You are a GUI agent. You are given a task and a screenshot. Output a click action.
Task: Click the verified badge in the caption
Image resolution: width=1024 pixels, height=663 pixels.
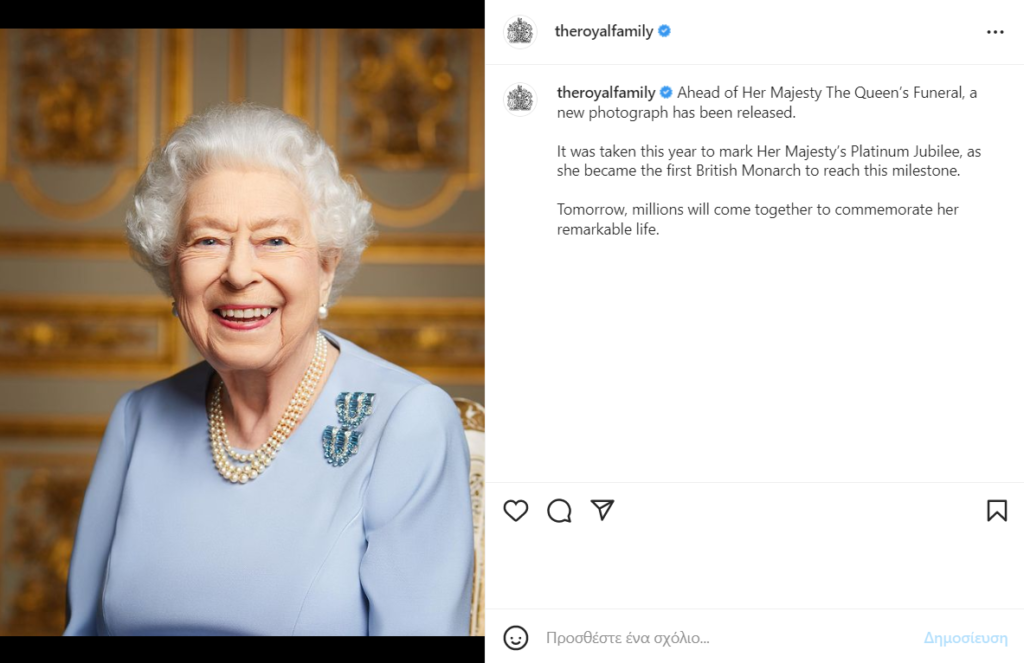[x=666, y=92]
